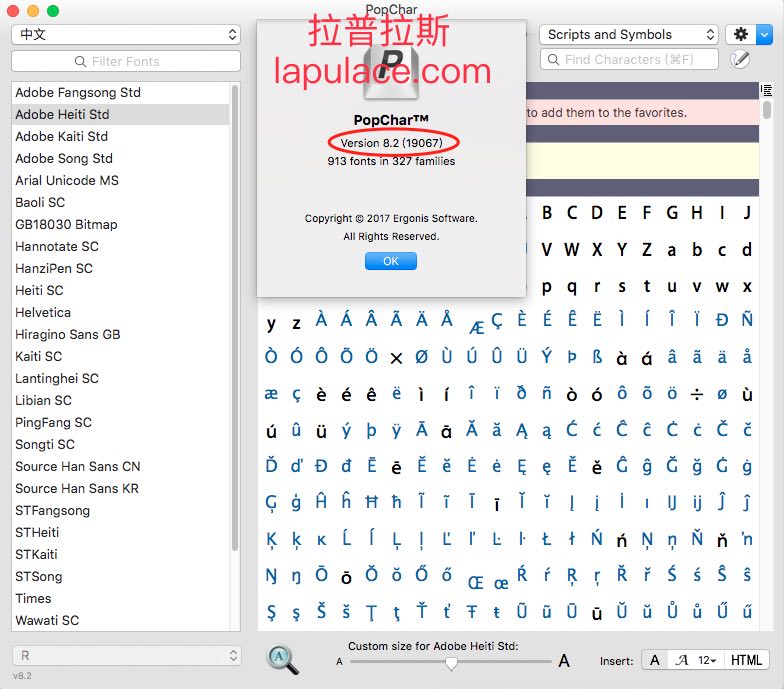Select GB18030 Bitmap font
The width and height of the screenshot is (784, 689).
tap(120, 224)
